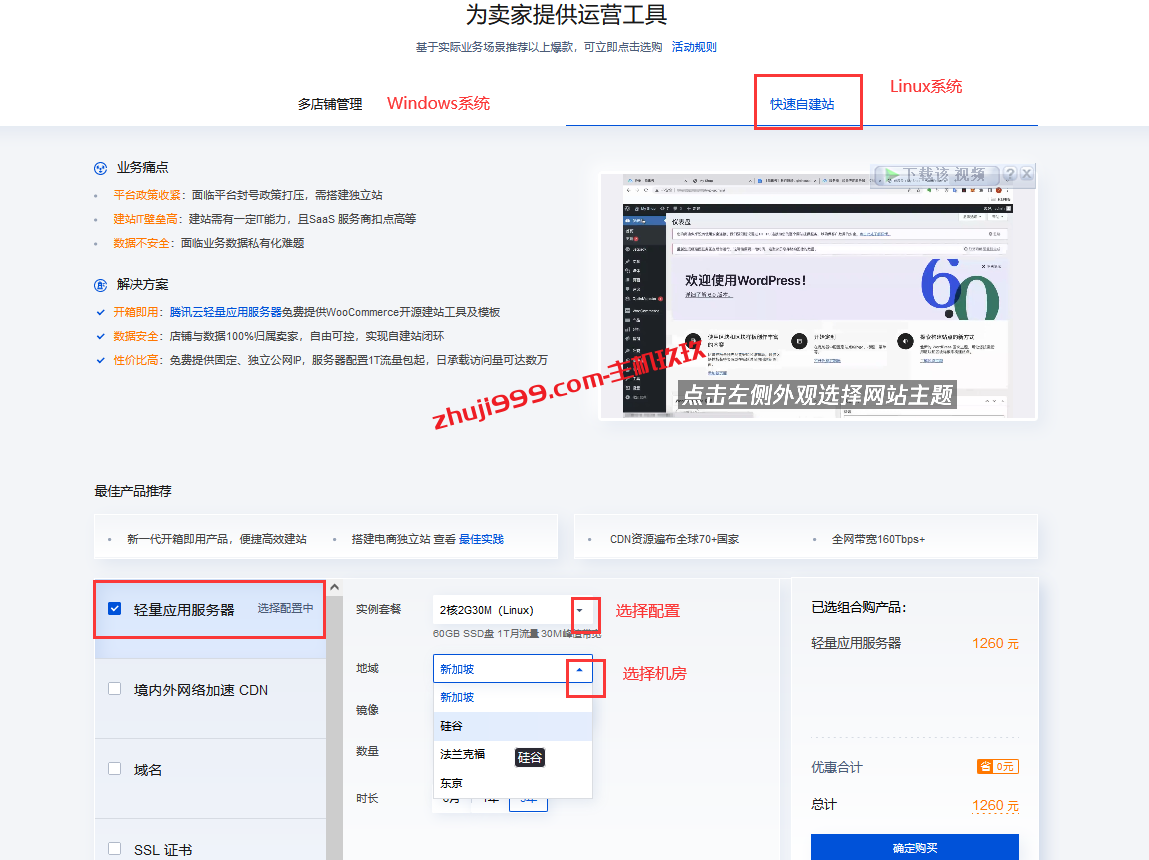Screen dimensions: 1149x860
Task: Click the 确定购买 button
Action: click(915, 848)
